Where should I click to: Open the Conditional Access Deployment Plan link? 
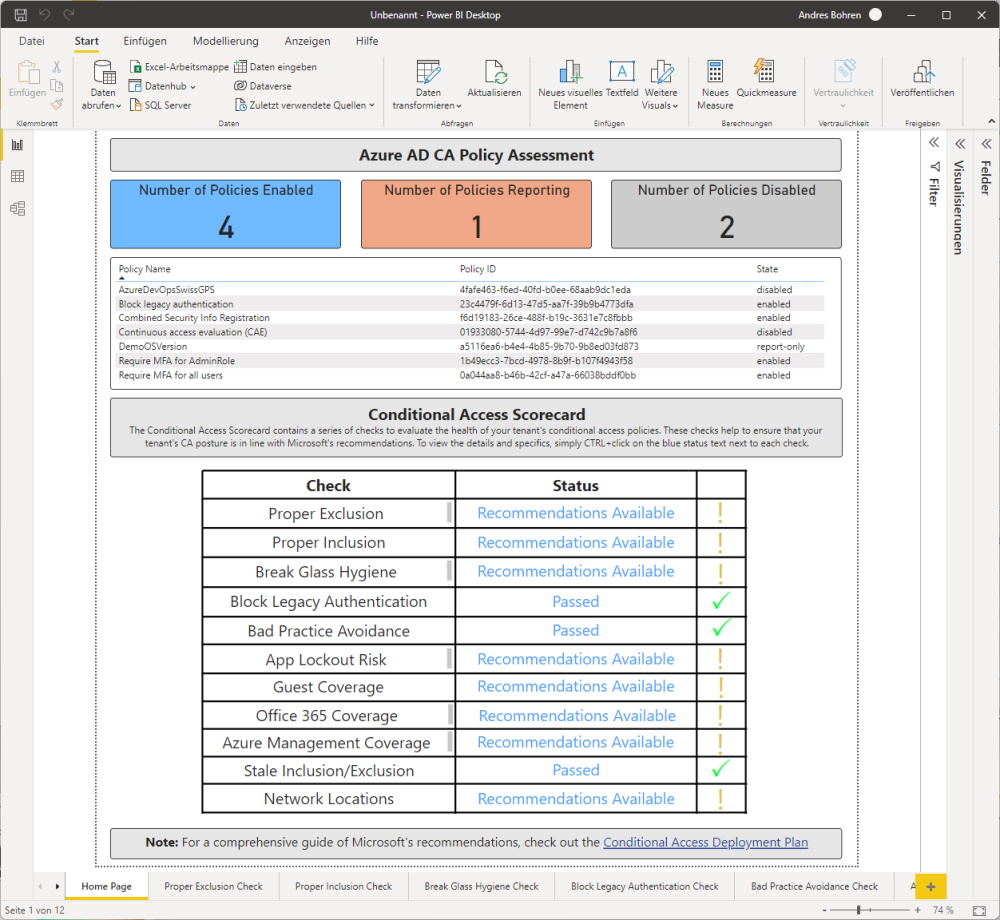pos(705,842)
